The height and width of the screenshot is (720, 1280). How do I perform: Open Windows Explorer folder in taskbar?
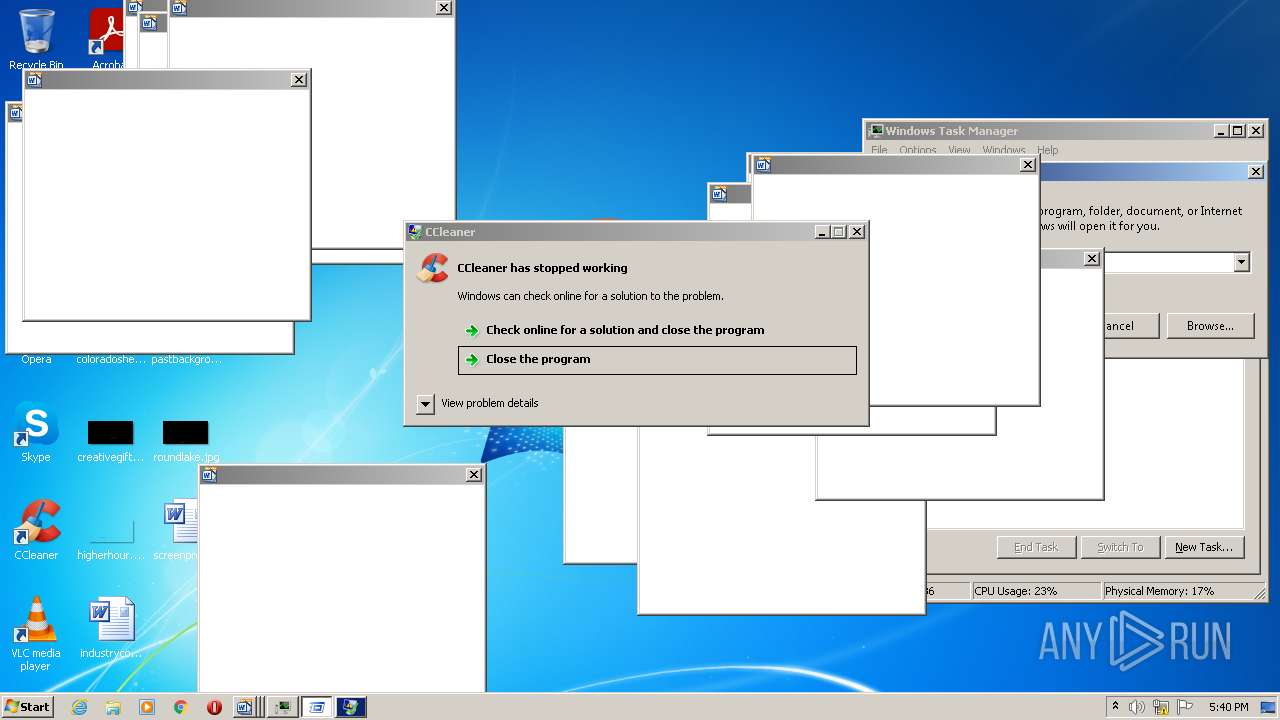(x=113, y=707)
